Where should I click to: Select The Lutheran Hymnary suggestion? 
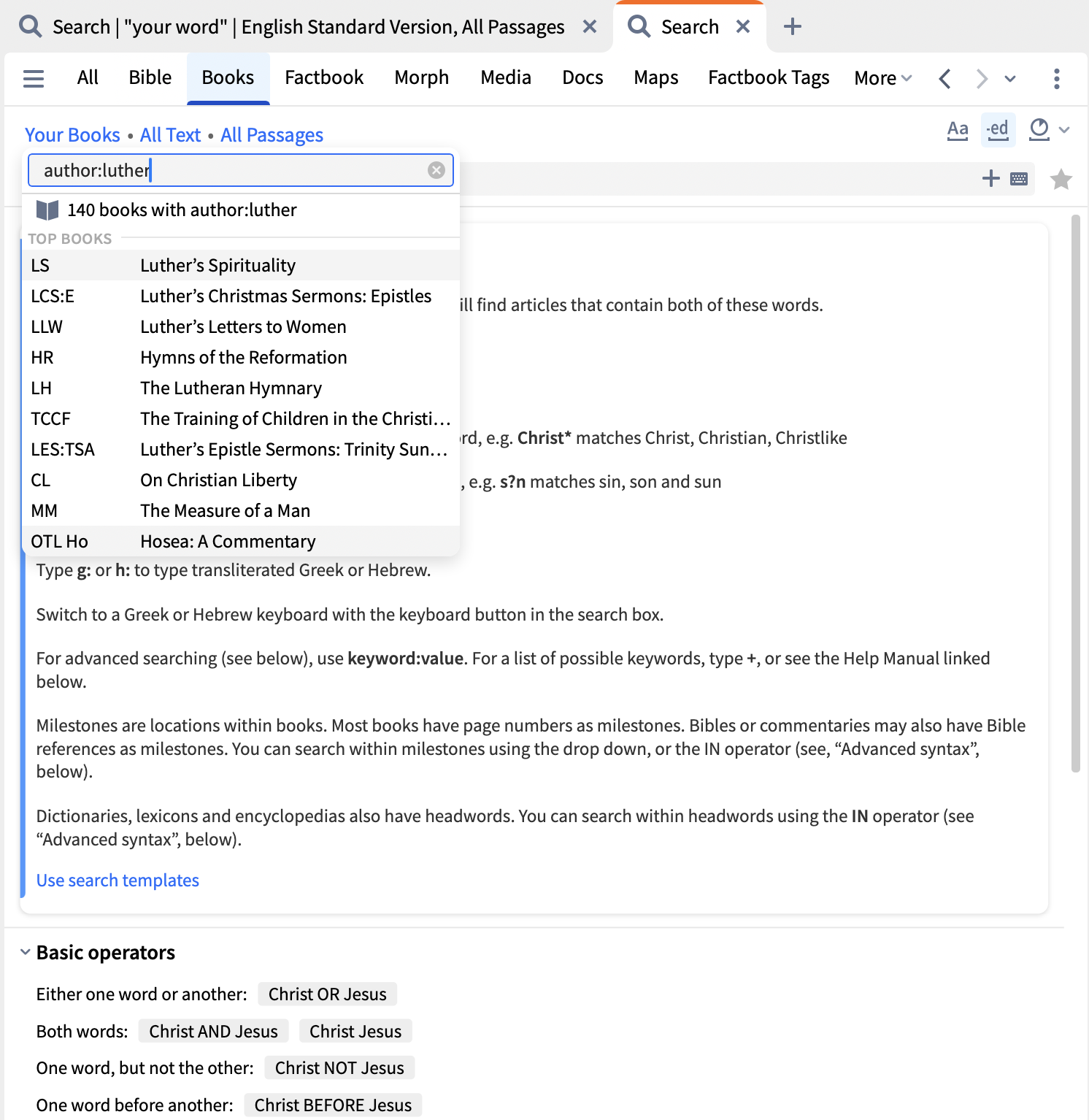(x=241, y=388)
